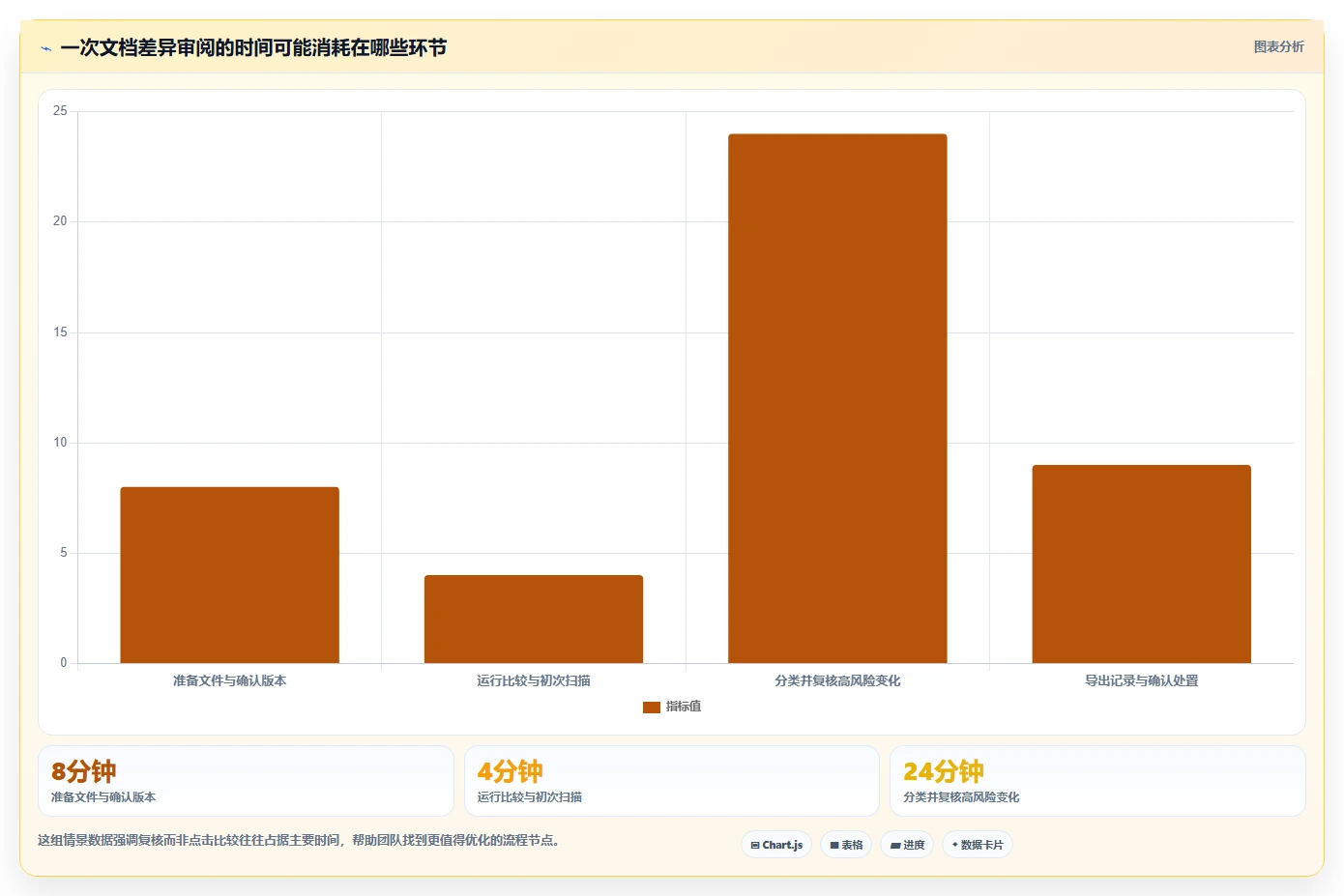Open the 8分钟 data card
Viewport: 1344px width, 896px height.
246,781
